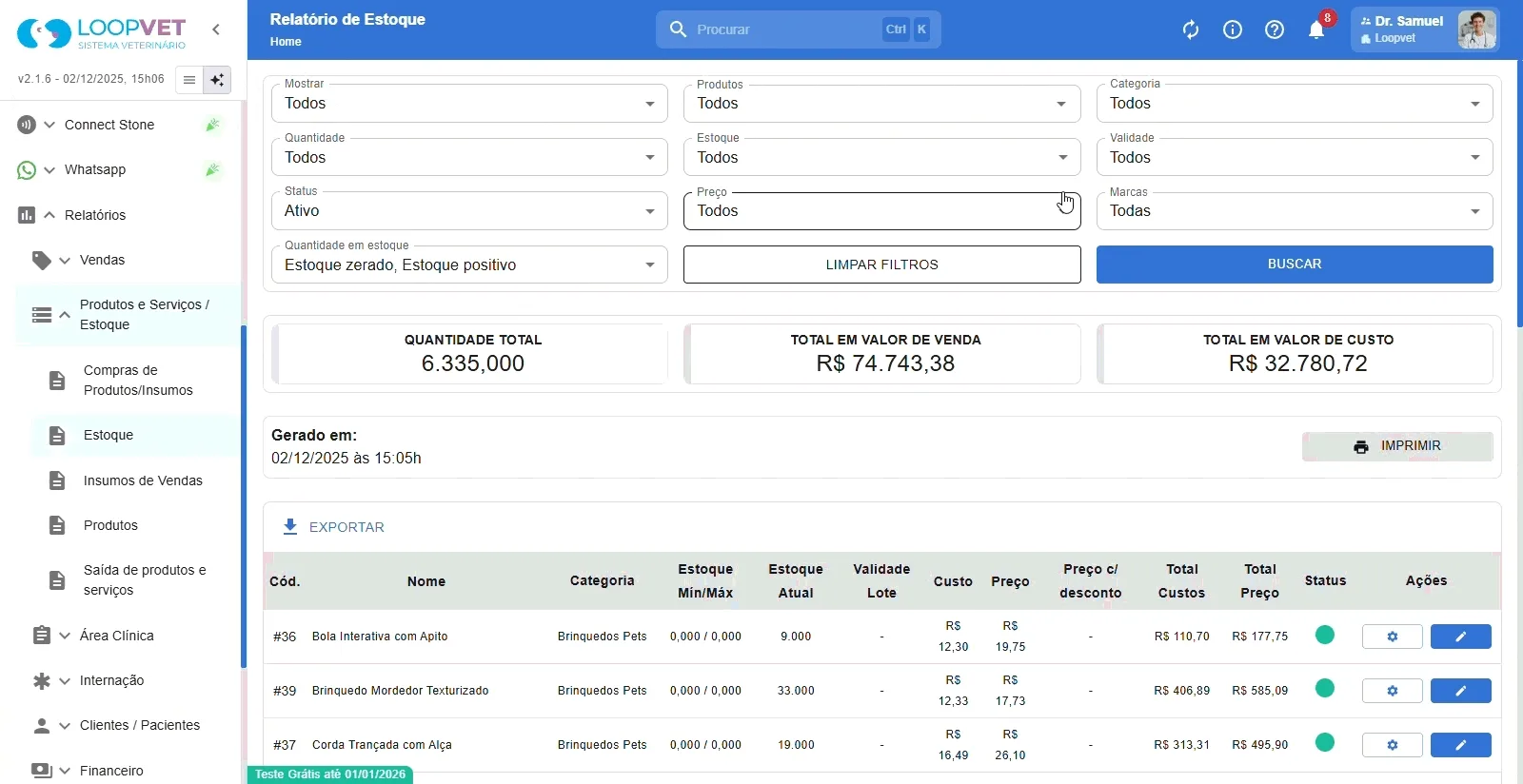The image size is (1523, 784).
Task: Toggle green status dot for Corda Trançada
Action: click(1325, 743)
